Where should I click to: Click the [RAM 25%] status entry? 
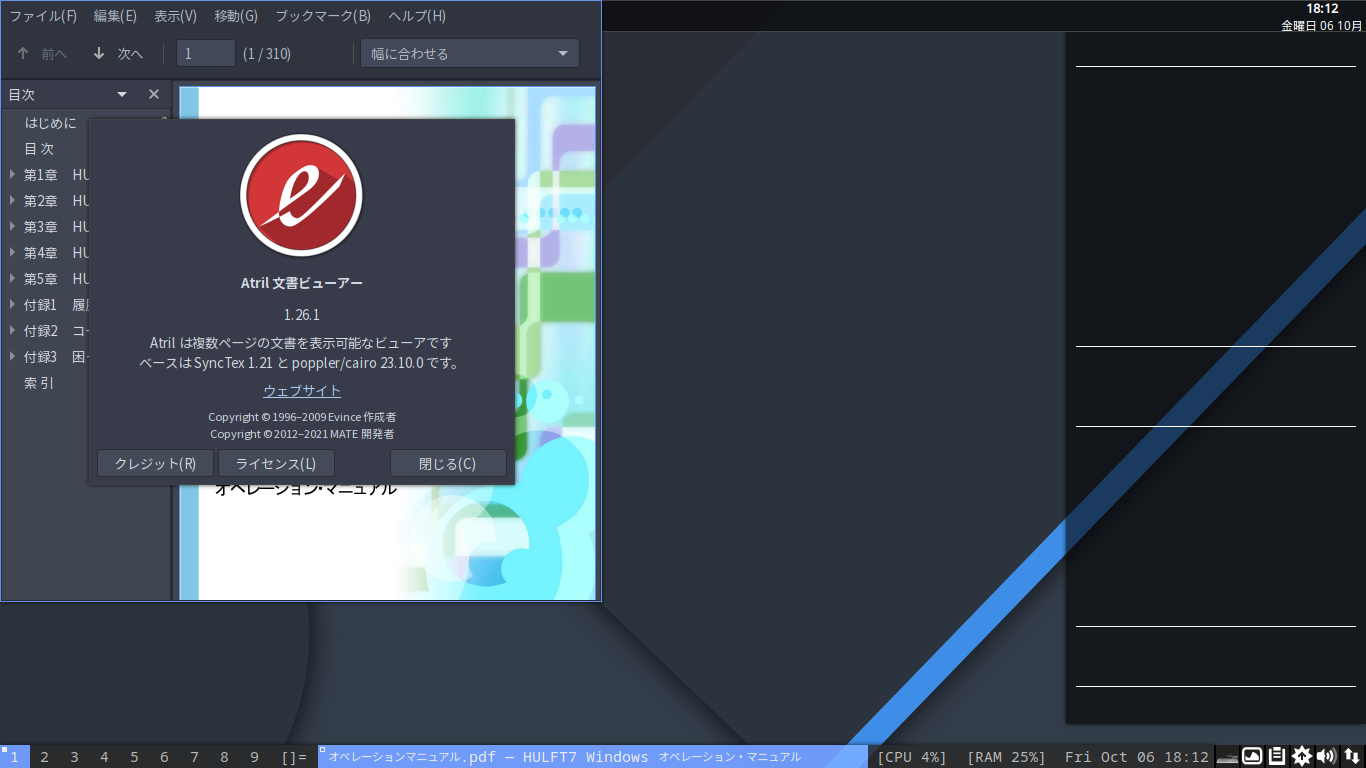click(1006, 757)
